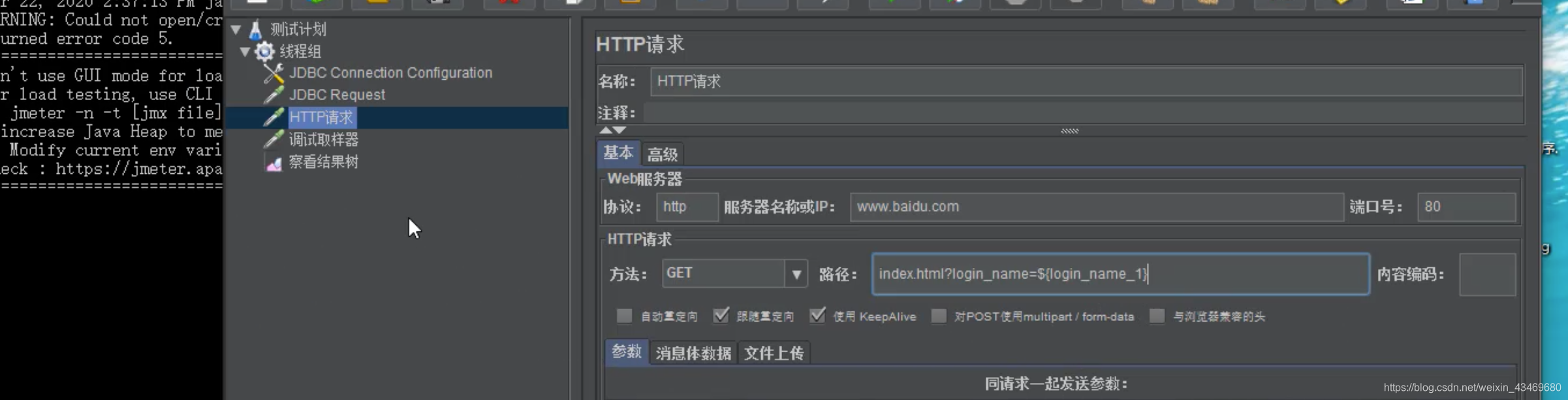Open the 消息体数据 tab
The image size is (1568, 400).
[693, 354]
